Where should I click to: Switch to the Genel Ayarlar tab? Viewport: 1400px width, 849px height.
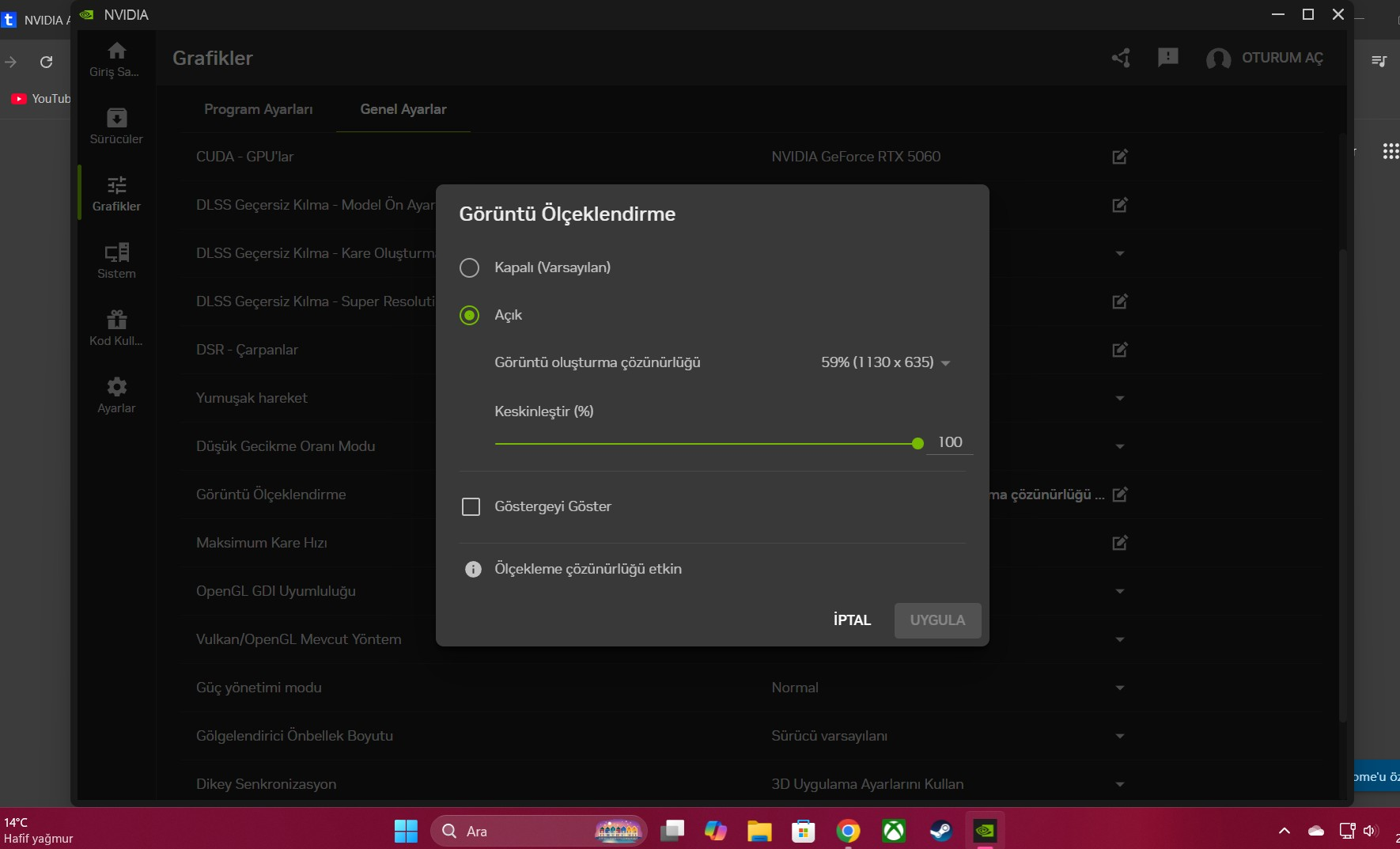click(x=403, y=109)
